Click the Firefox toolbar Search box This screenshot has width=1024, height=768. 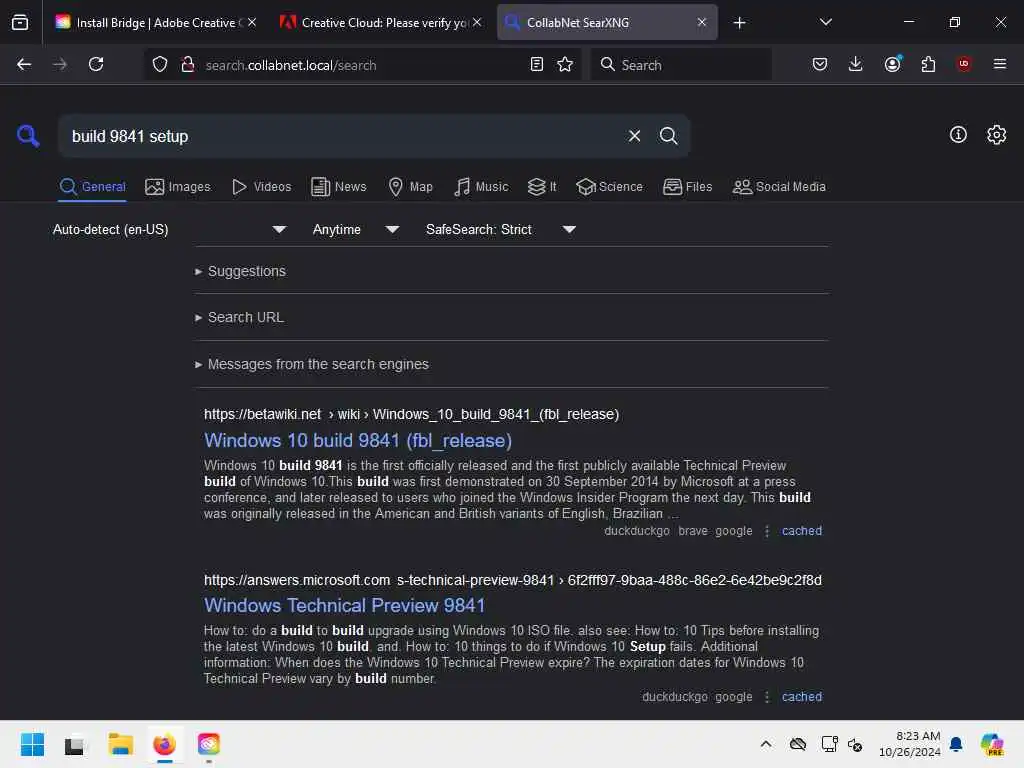pyautogui.click(x=680, y=65)
